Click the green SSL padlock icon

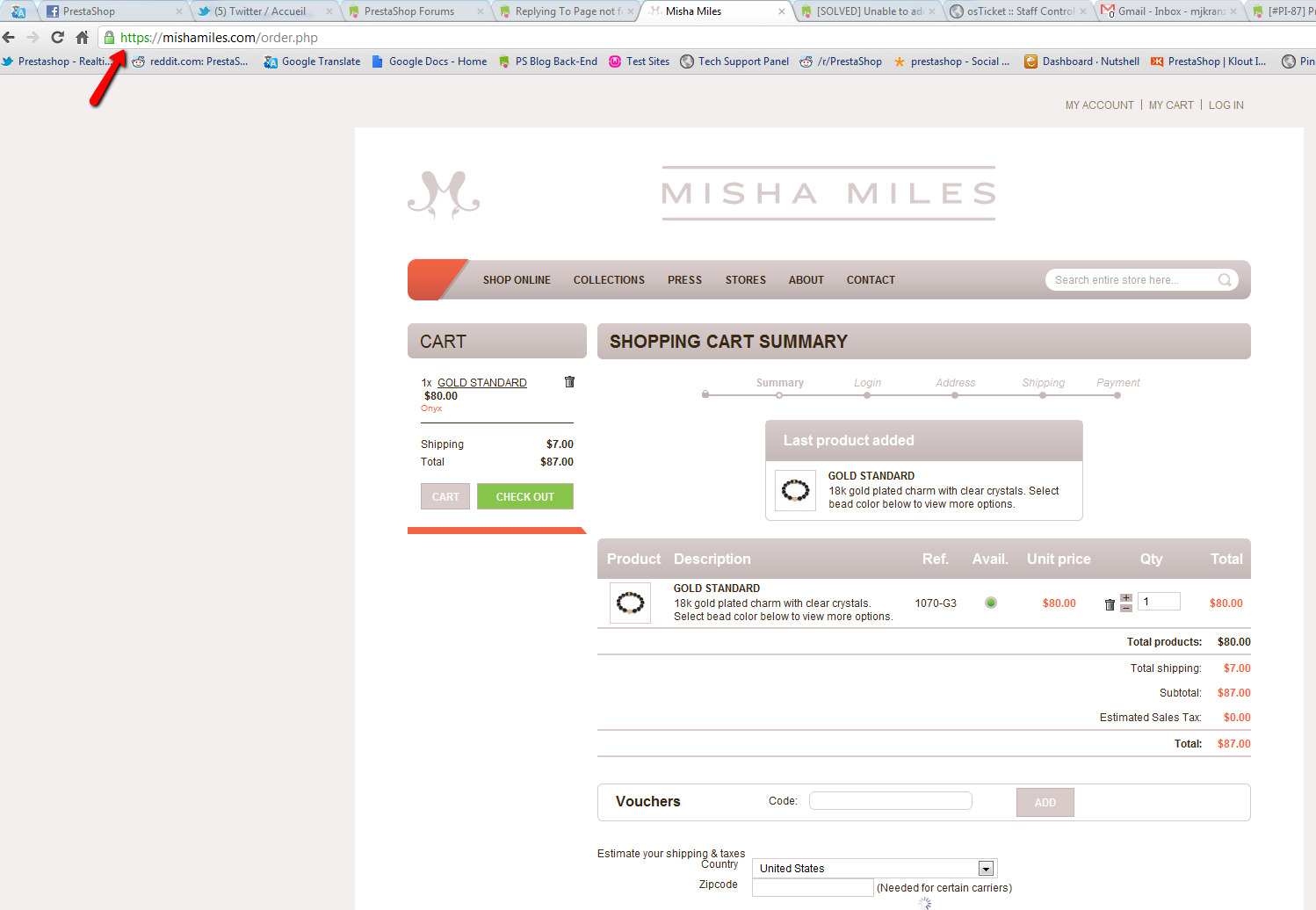tap(109, 38)
